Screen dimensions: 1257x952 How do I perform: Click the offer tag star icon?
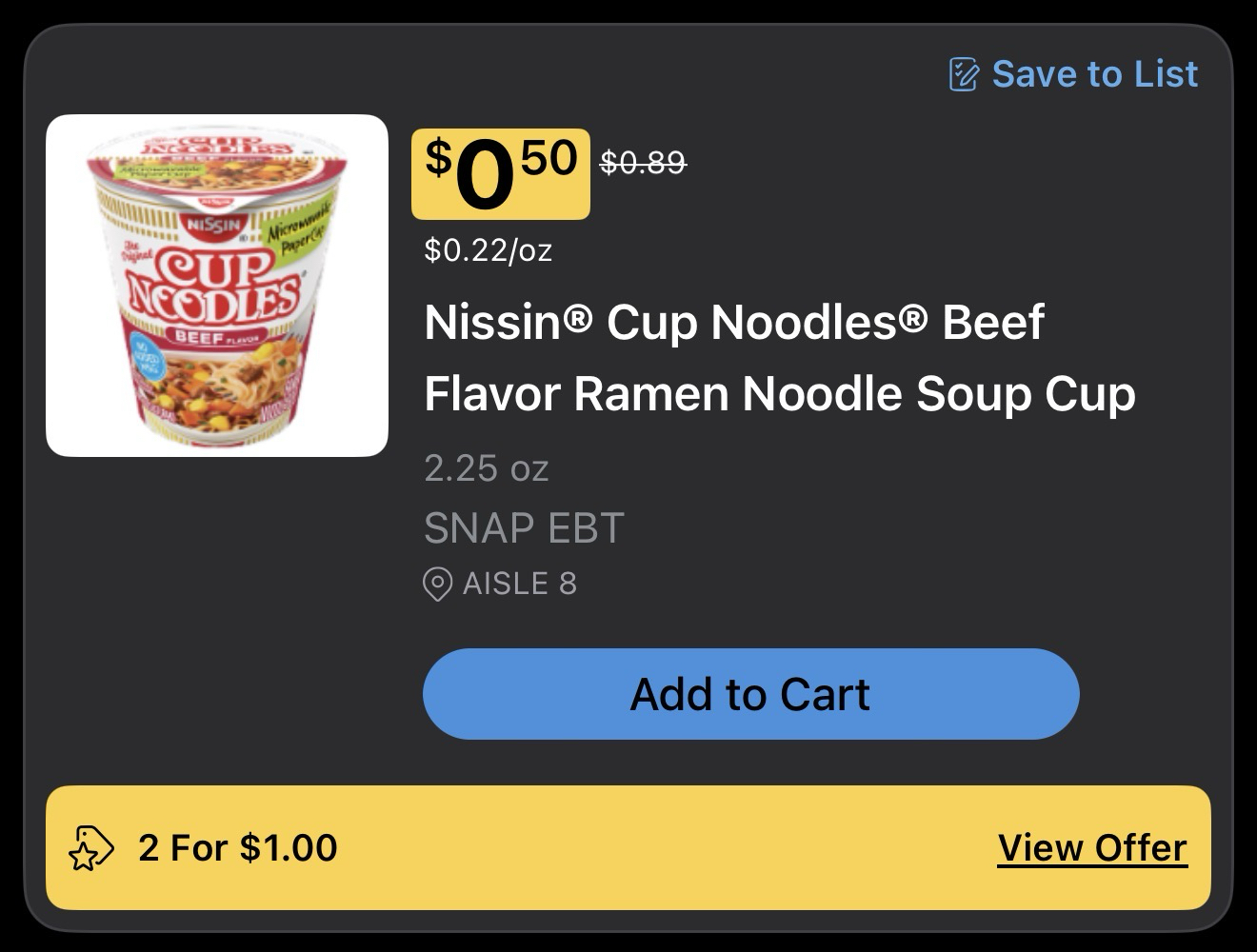coord(91,847)
